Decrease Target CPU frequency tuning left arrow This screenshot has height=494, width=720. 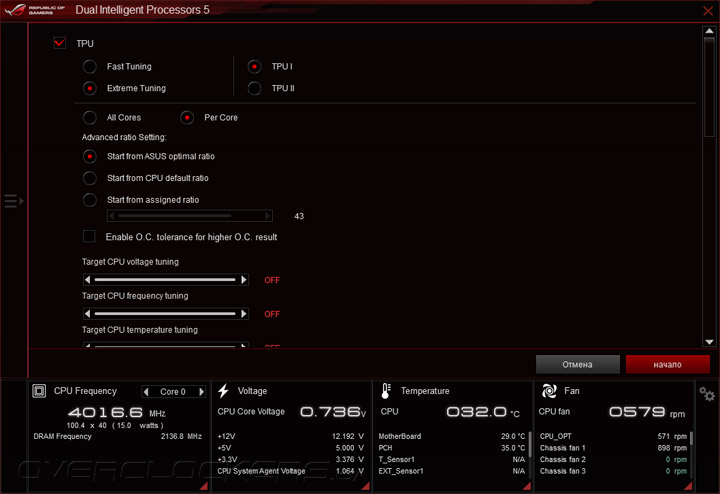pos(87,314)
